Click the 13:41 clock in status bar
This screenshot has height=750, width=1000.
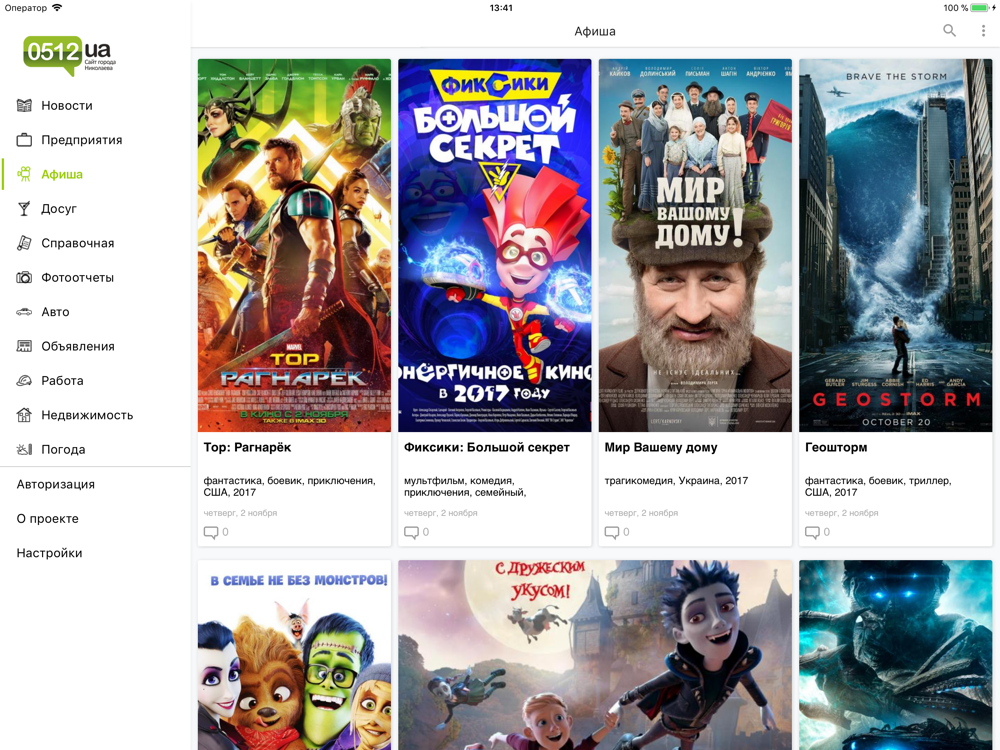(x=501, y=8)
